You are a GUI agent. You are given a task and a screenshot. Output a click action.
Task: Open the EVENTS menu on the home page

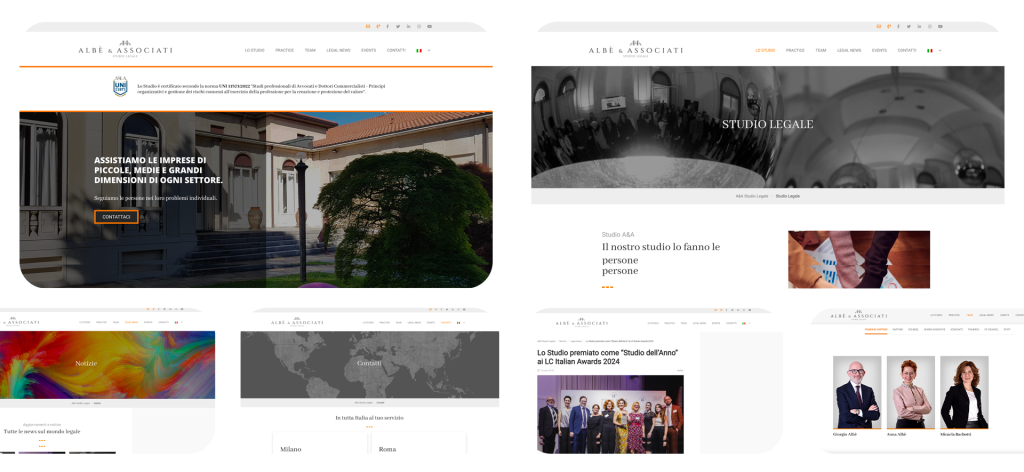(368, 50)
